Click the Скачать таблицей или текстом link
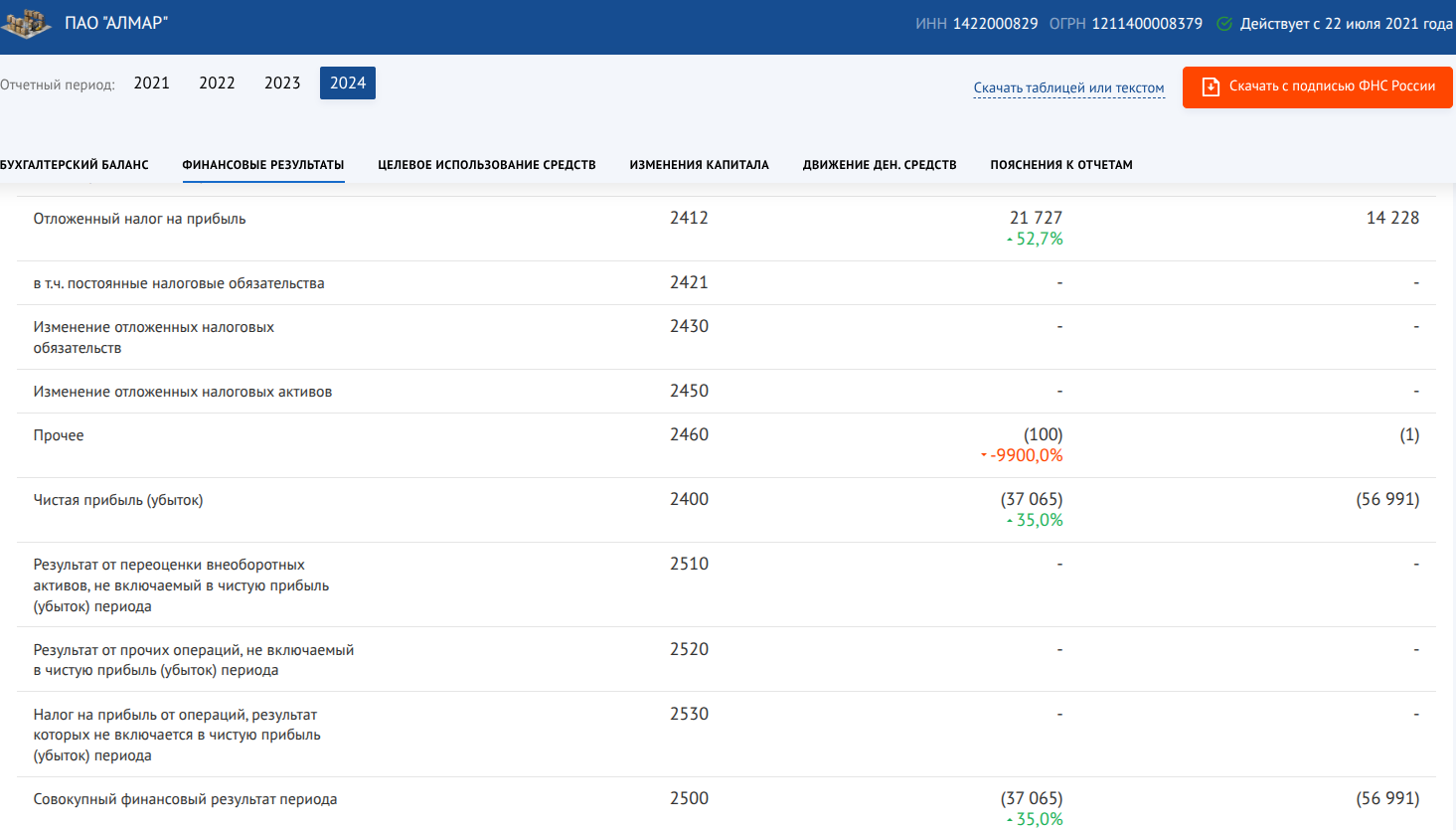The height and width of the screenshot is (830, 1456). click(x=1068, y=88)
